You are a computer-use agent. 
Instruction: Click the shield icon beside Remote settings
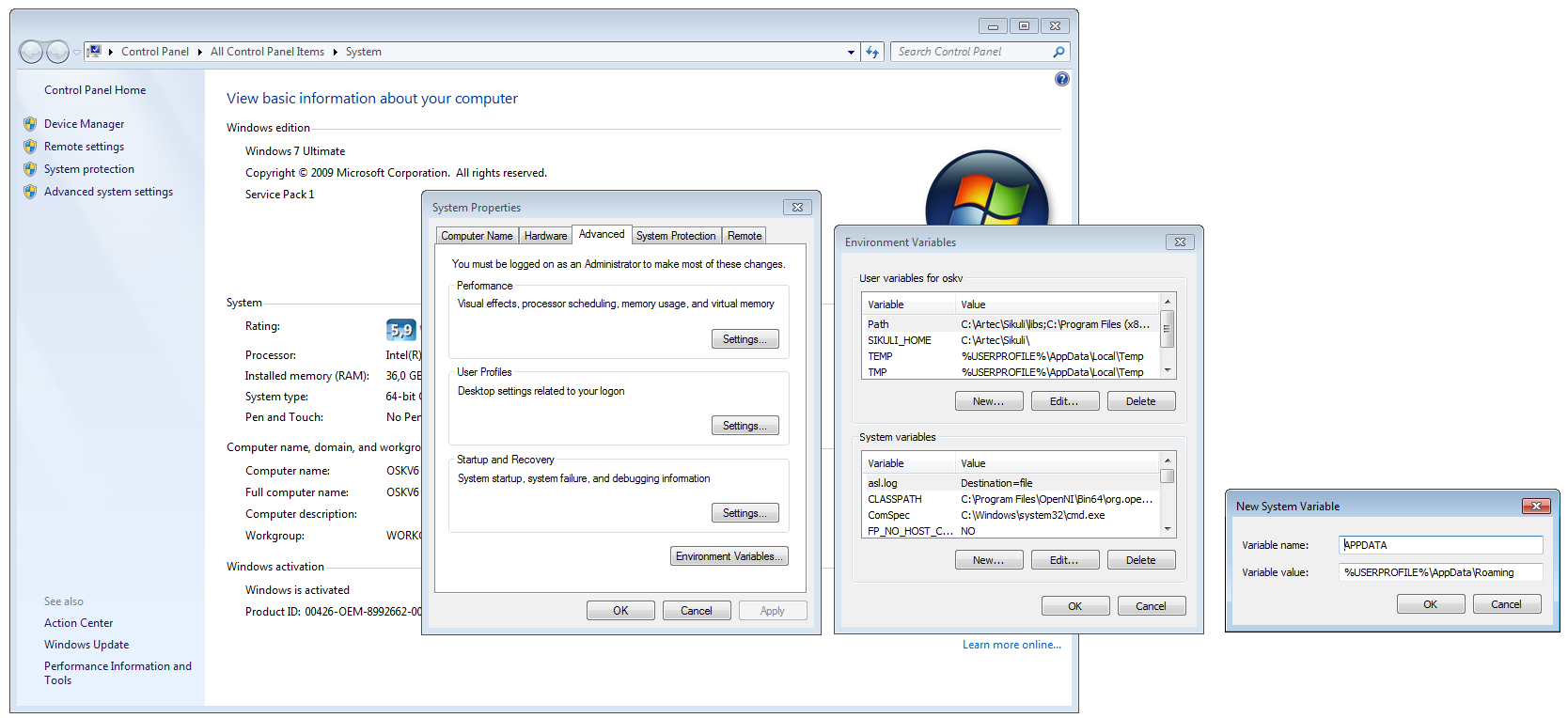coord(30,147)
